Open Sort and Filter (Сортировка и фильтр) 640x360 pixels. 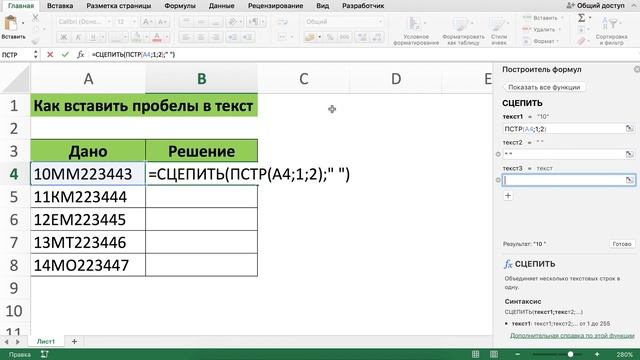(611, 31)
